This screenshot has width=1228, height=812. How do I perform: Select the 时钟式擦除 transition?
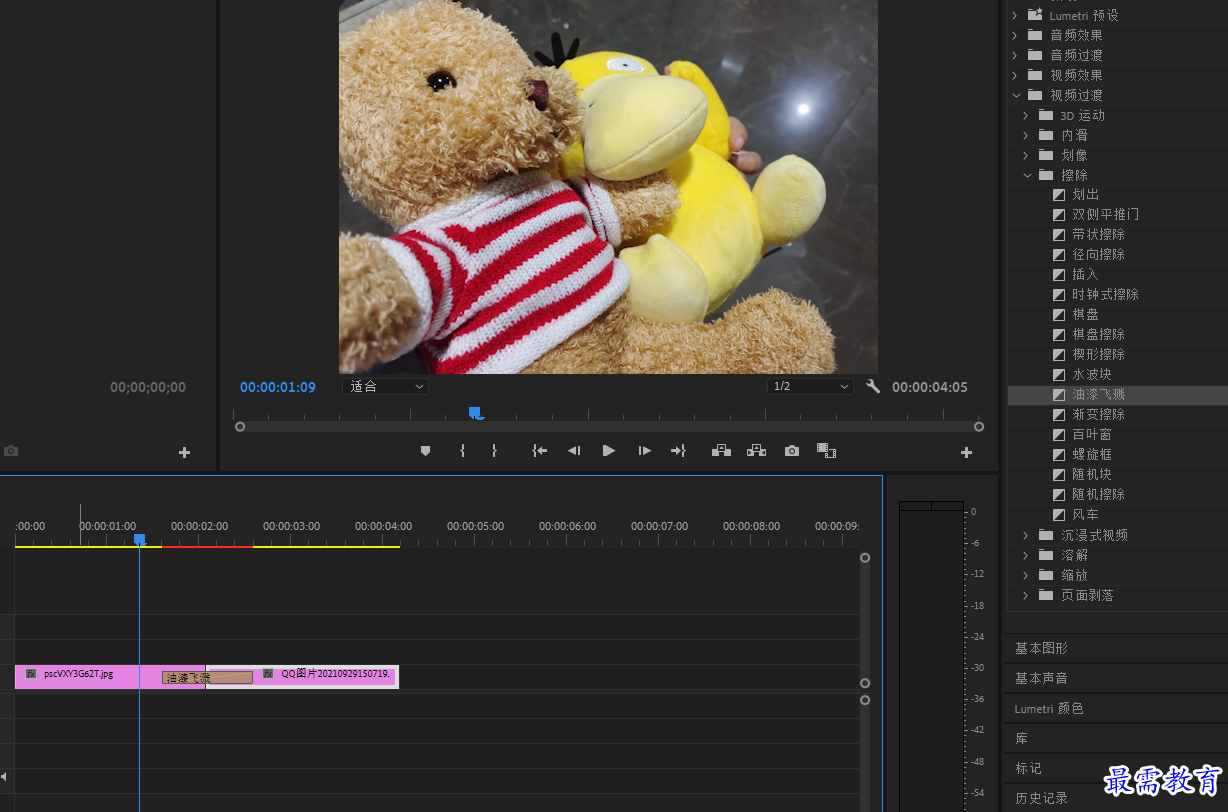click(x=1105, y=295)
